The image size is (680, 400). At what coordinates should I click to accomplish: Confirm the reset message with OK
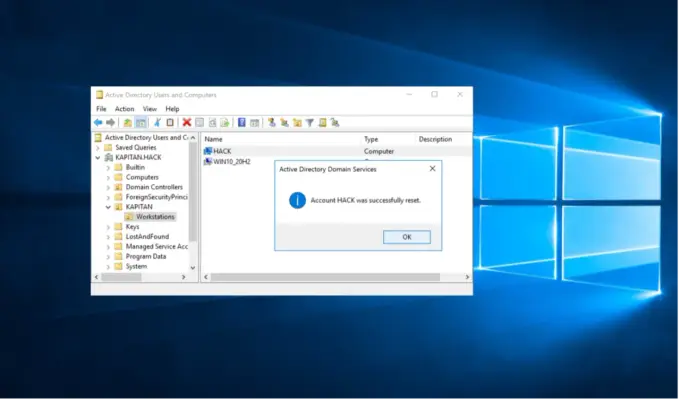click(407, 237)
